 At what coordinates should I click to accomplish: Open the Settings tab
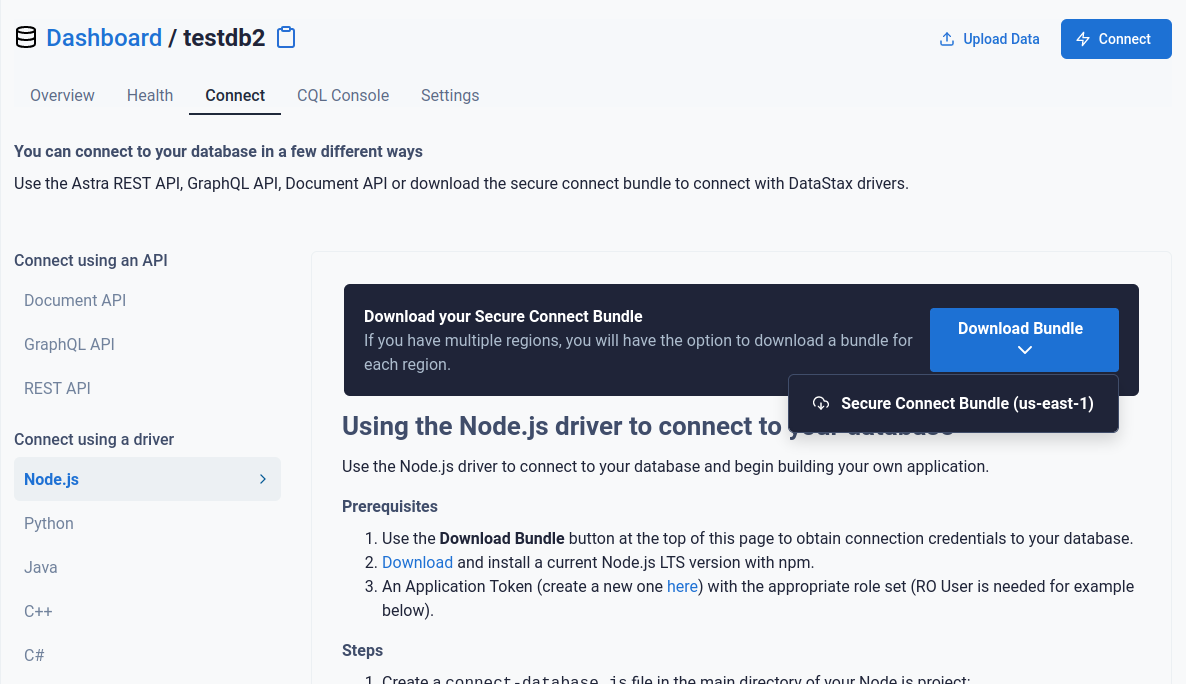coord(450,95)
